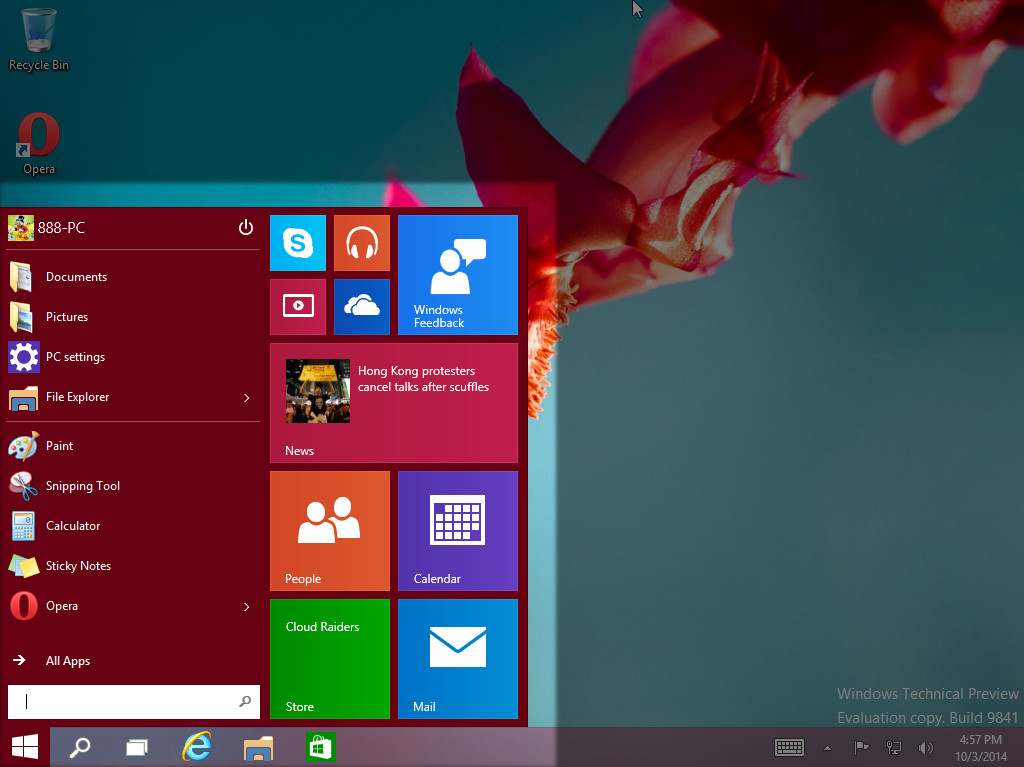Expand Opera jump list arrow
This screenshot has height=767, width=1024.
247,607
